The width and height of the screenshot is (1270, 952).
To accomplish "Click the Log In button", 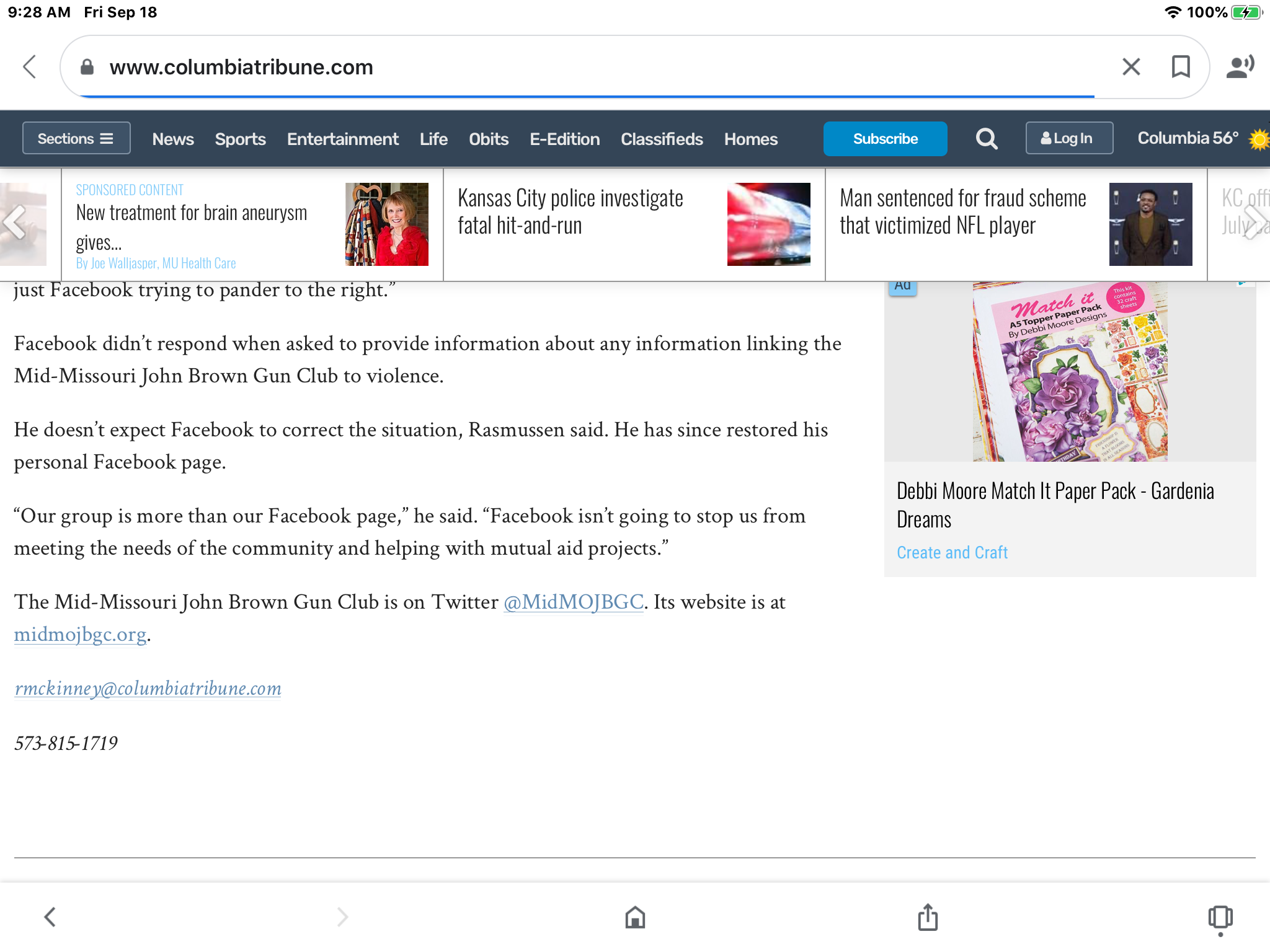I will [1069, 138].
